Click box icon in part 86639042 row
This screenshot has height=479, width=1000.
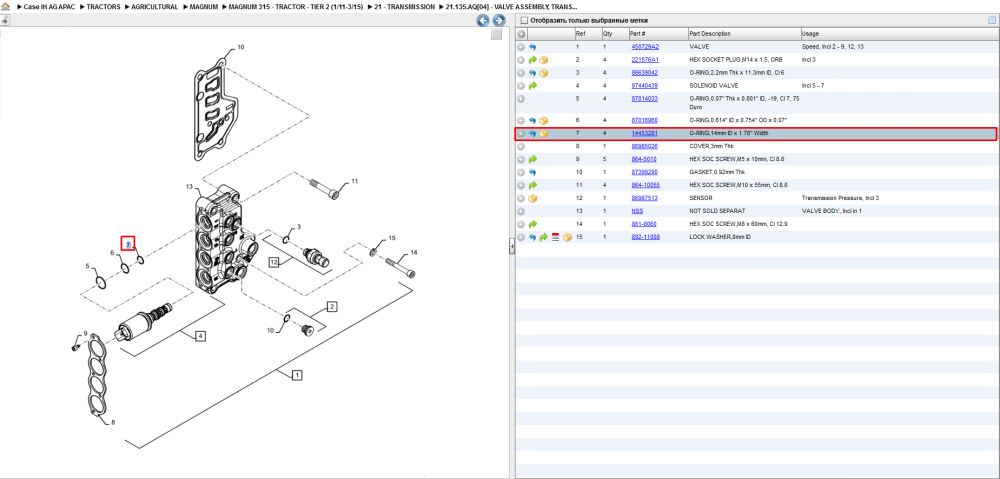[x=543, y=73]
